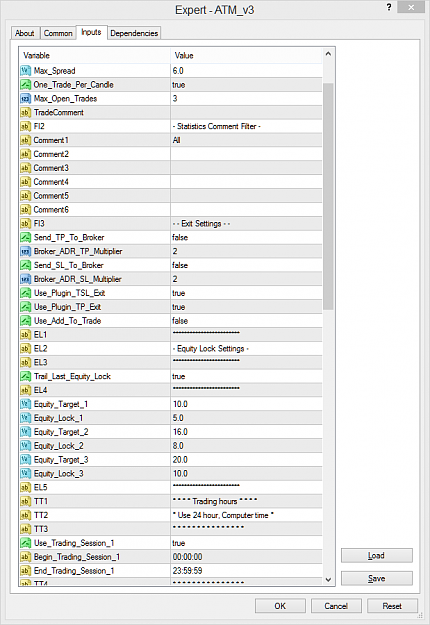Select the Trail_Last_Equity_Lock variable name
The height and width of the screenshot is (625, 430).
pyautogui.click(x=72, y=376)
